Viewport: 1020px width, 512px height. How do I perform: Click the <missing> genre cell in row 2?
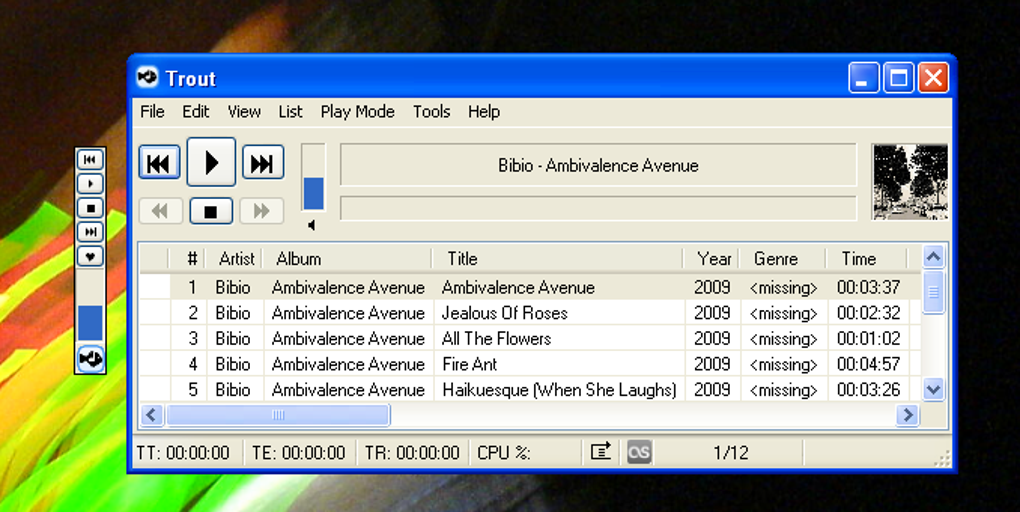pyautogui.click(x=784, y=313)
